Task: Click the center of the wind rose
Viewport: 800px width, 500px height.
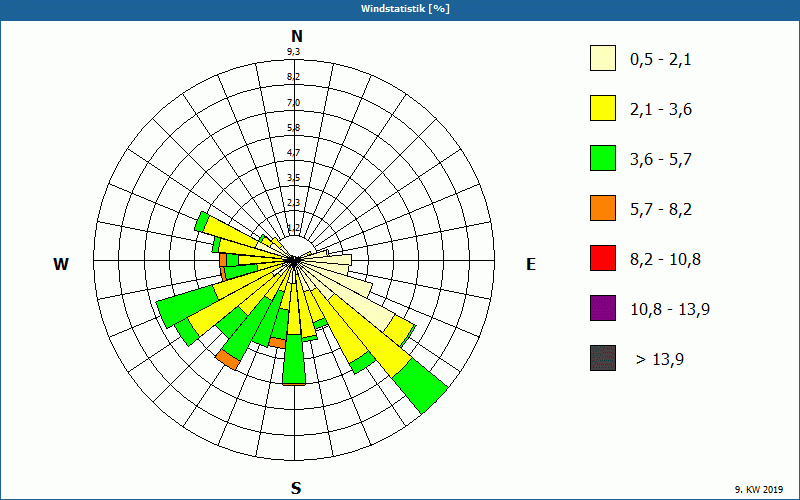Action: click(x=294, y=261)
